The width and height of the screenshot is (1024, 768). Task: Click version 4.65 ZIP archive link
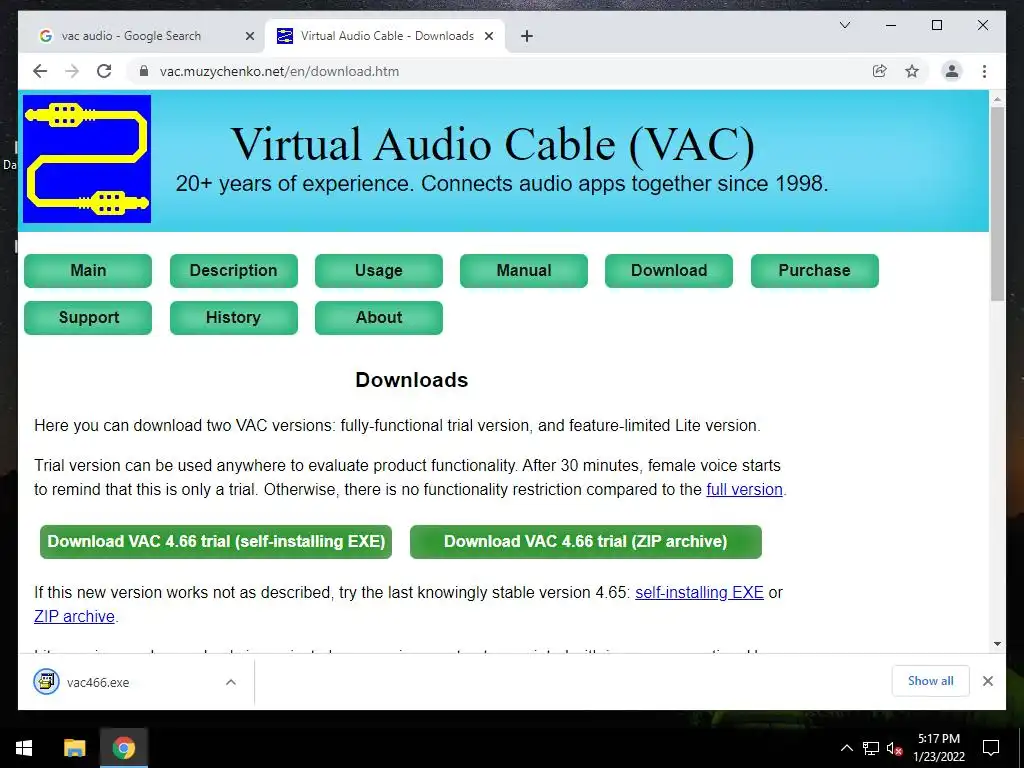pos(74,616)
